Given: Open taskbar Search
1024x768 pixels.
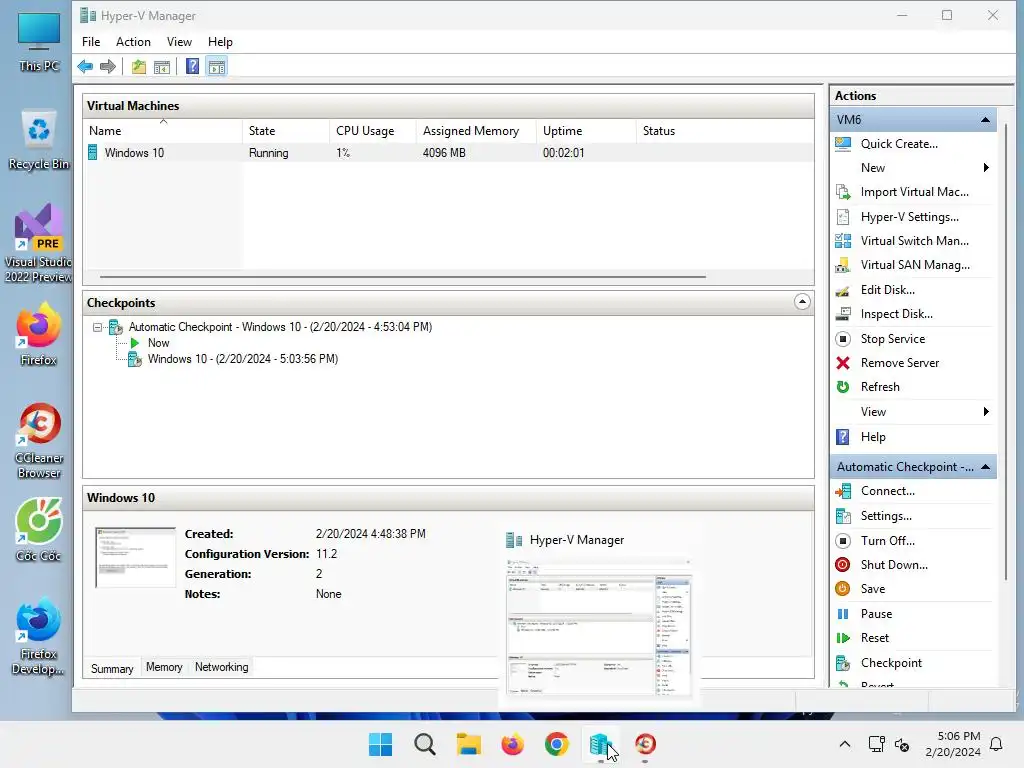Looking at the screenshot, I should [x=424, y=744].
